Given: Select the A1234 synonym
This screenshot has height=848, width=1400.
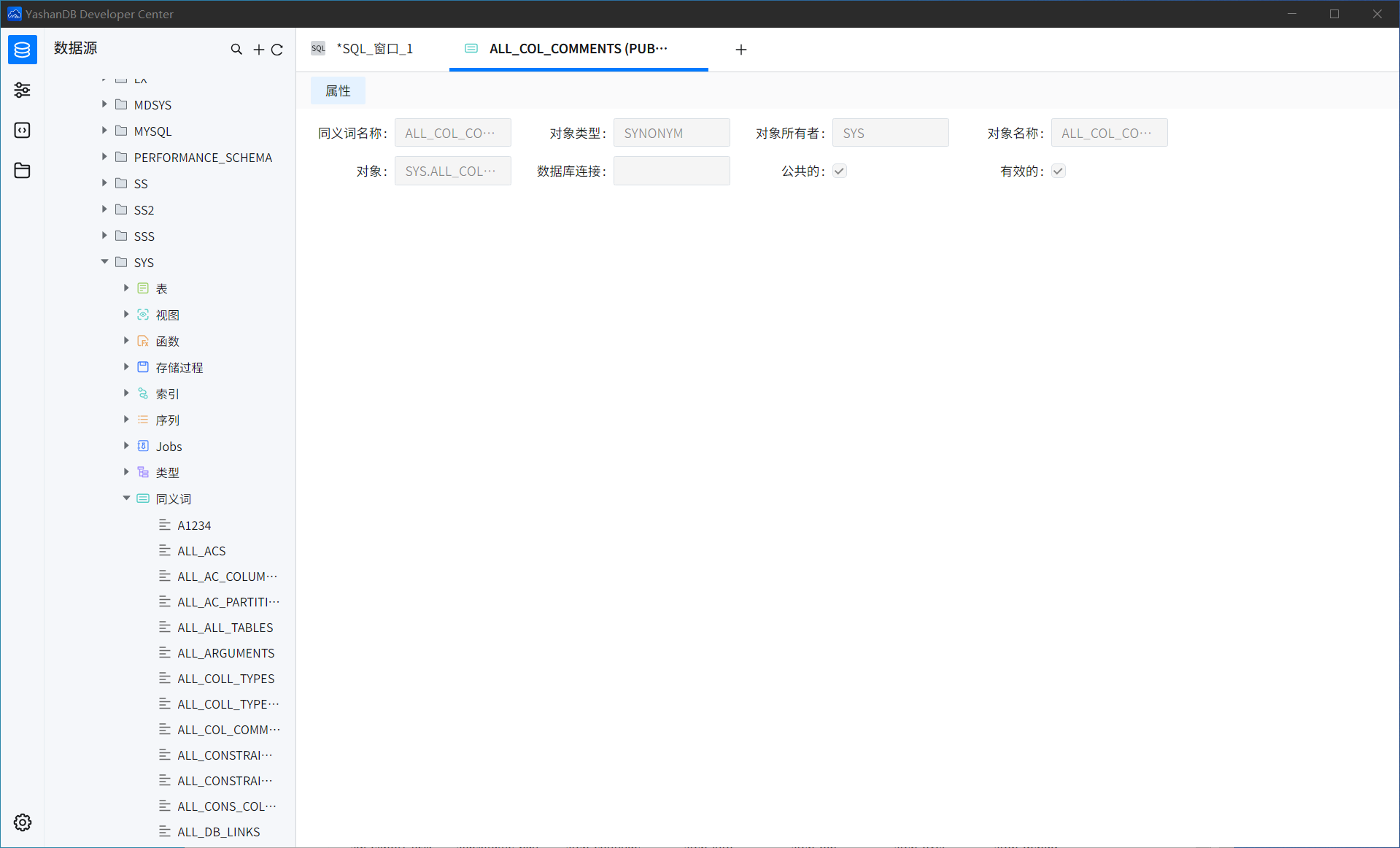Looking at the screenshot, I should coord(194,525).
